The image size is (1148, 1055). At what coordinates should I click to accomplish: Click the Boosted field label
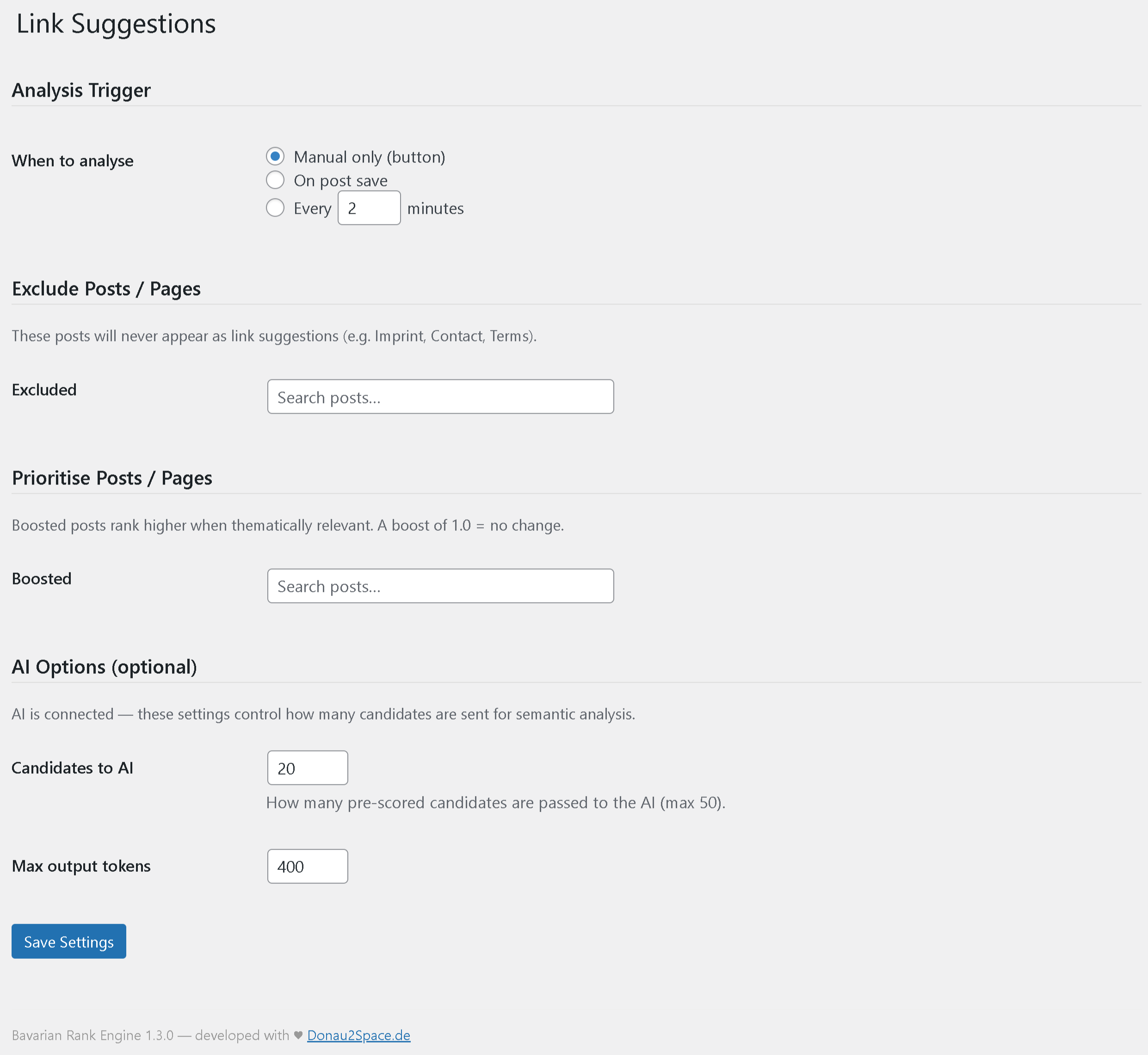click(x=41, y=578)
